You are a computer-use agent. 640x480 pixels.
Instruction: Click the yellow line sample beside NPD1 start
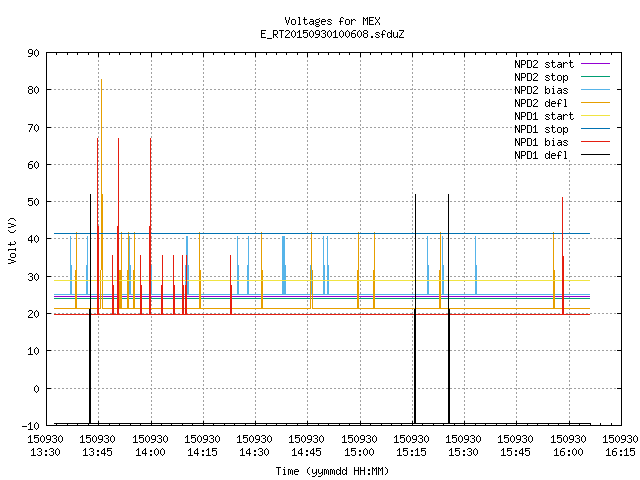tap(595, 116)
